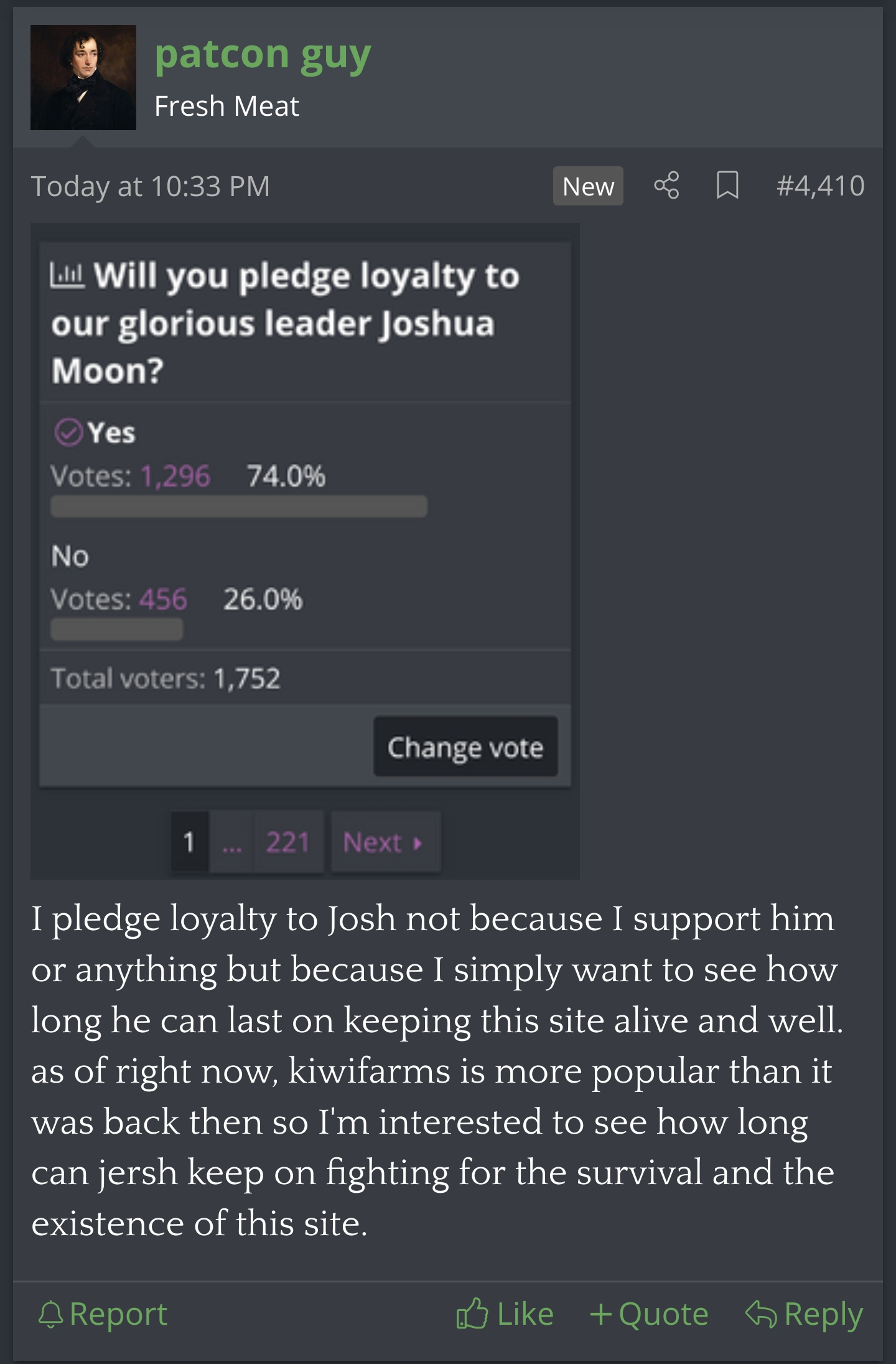Viewport: 896px width, 1364px height.
Task: Click the Yes vote progress bar
Action: click(239, 506)
